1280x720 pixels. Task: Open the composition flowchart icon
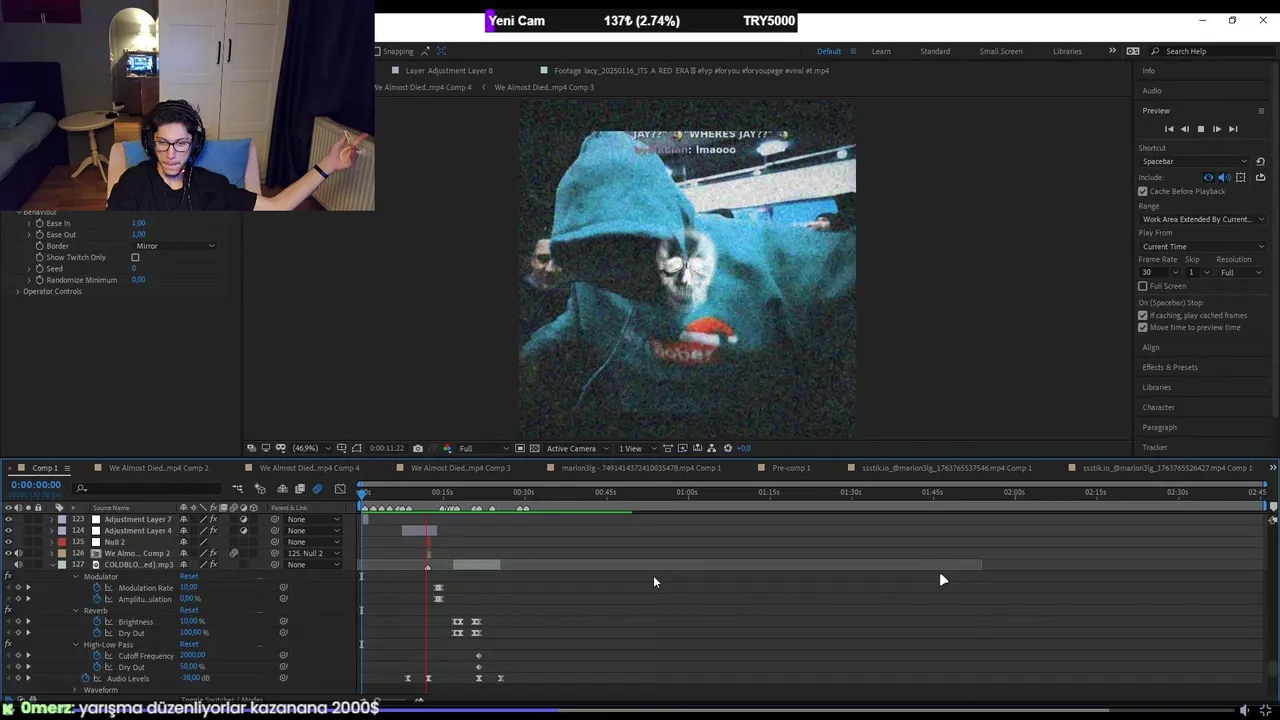pos(712,448)
